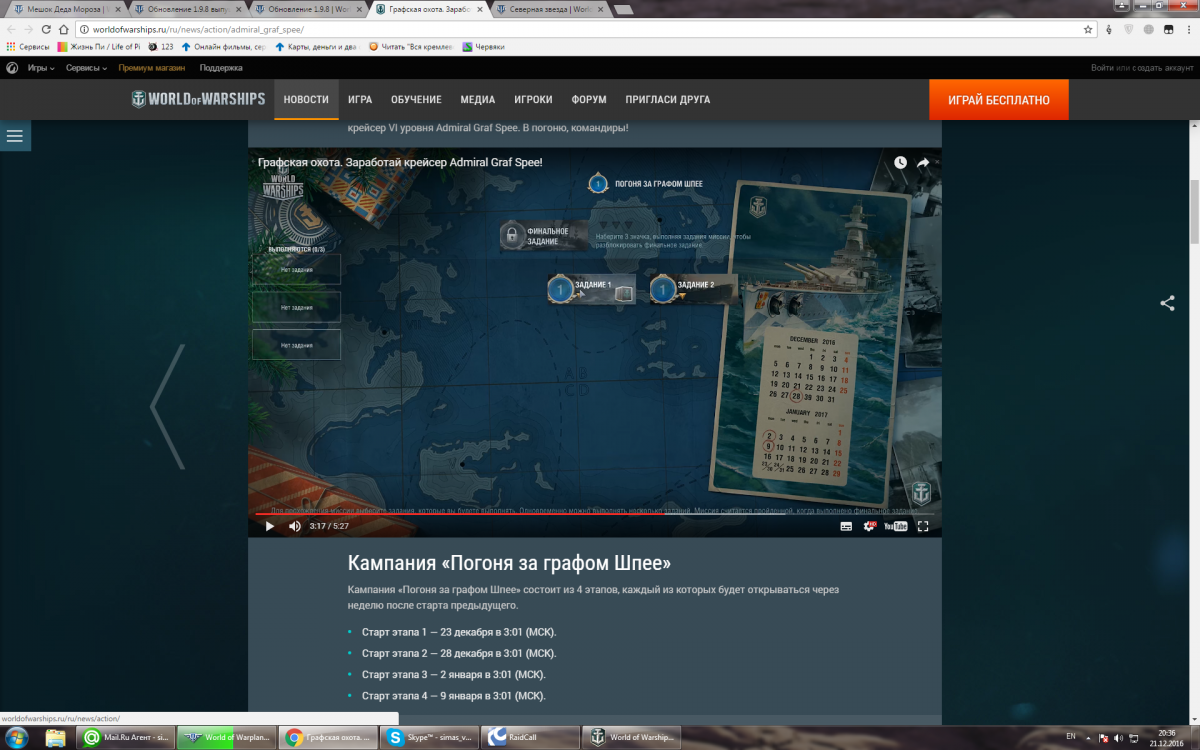
Task: Click the video share arrow icon
Action: 923,162
